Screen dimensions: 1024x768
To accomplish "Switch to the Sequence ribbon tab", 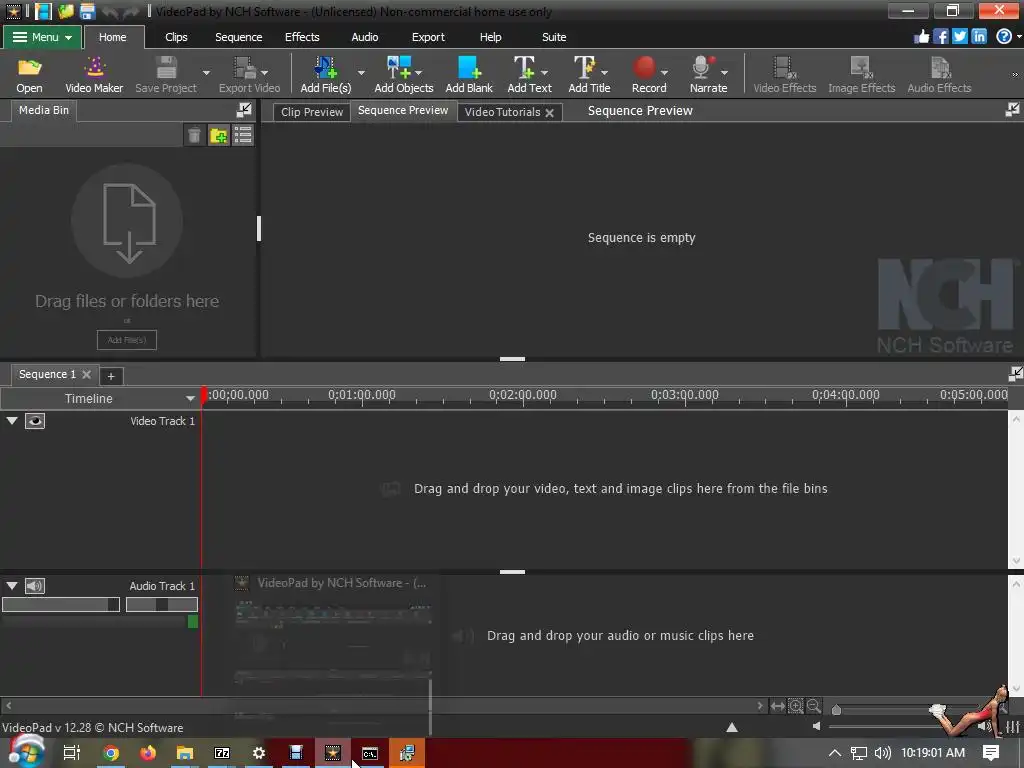I will tap(238, 37).
